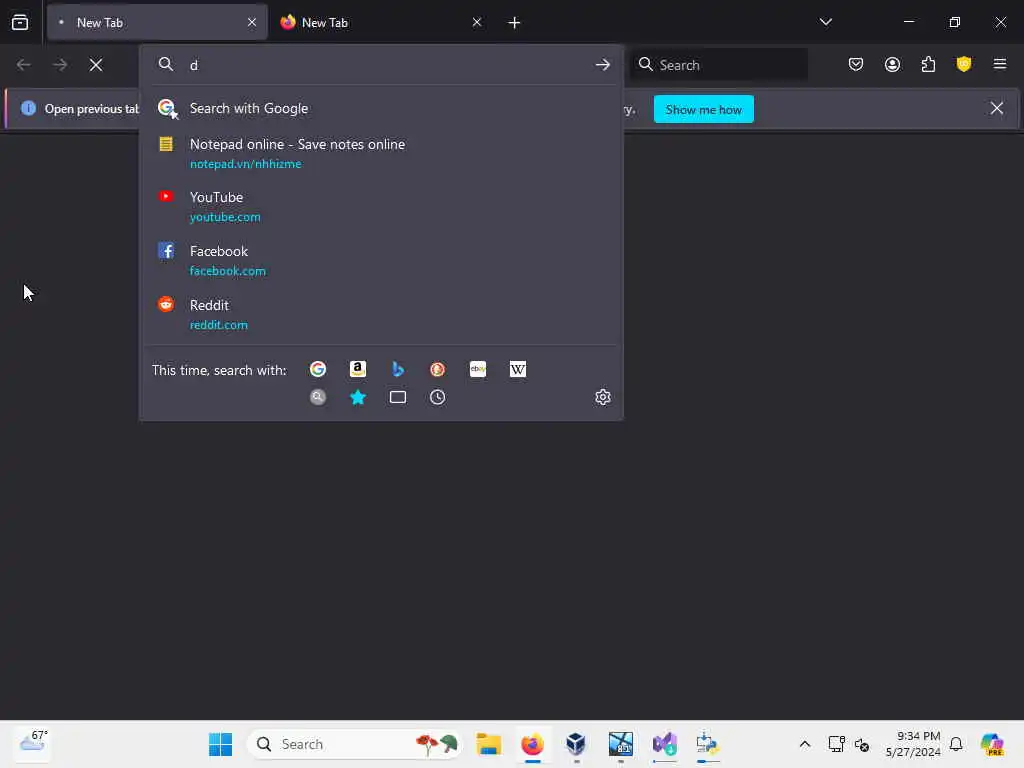1024x768 pixels.
Task: Open a new tab with plus button
Action: [514, 23]
